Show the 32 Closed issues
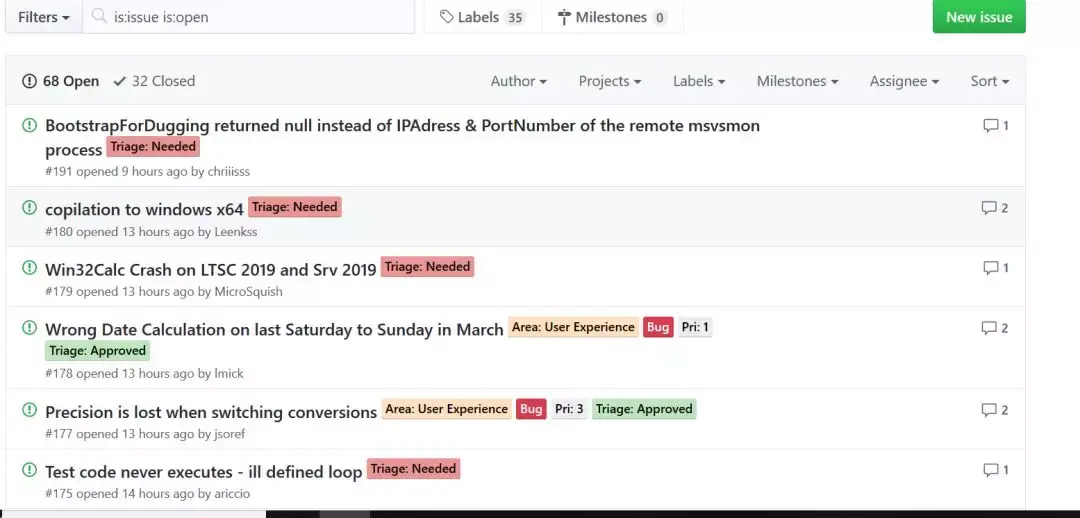 click(154, 81)
